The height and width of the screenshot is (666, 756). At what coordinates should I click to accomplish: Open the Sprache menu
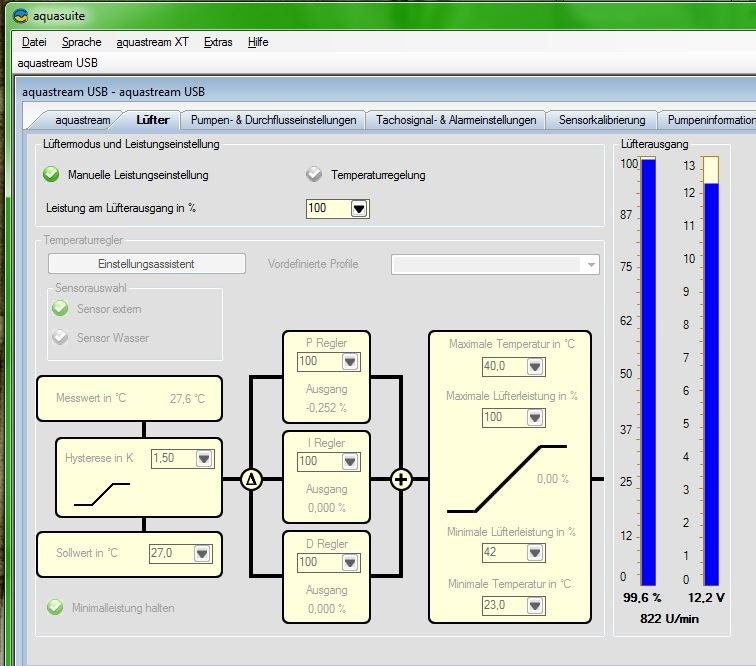(81, 42)
